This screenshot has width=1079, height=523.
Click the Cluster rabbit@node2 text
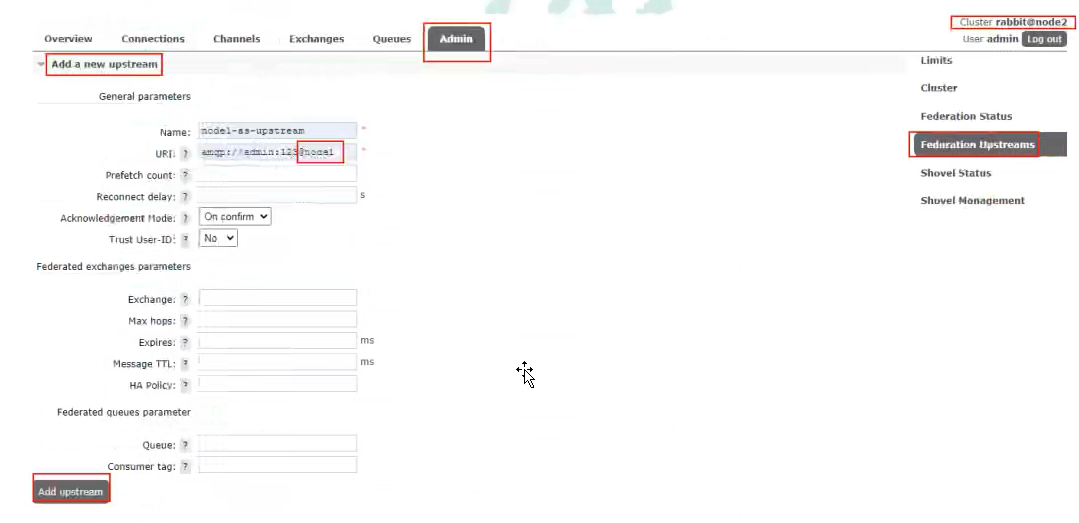coord(1013,22)
